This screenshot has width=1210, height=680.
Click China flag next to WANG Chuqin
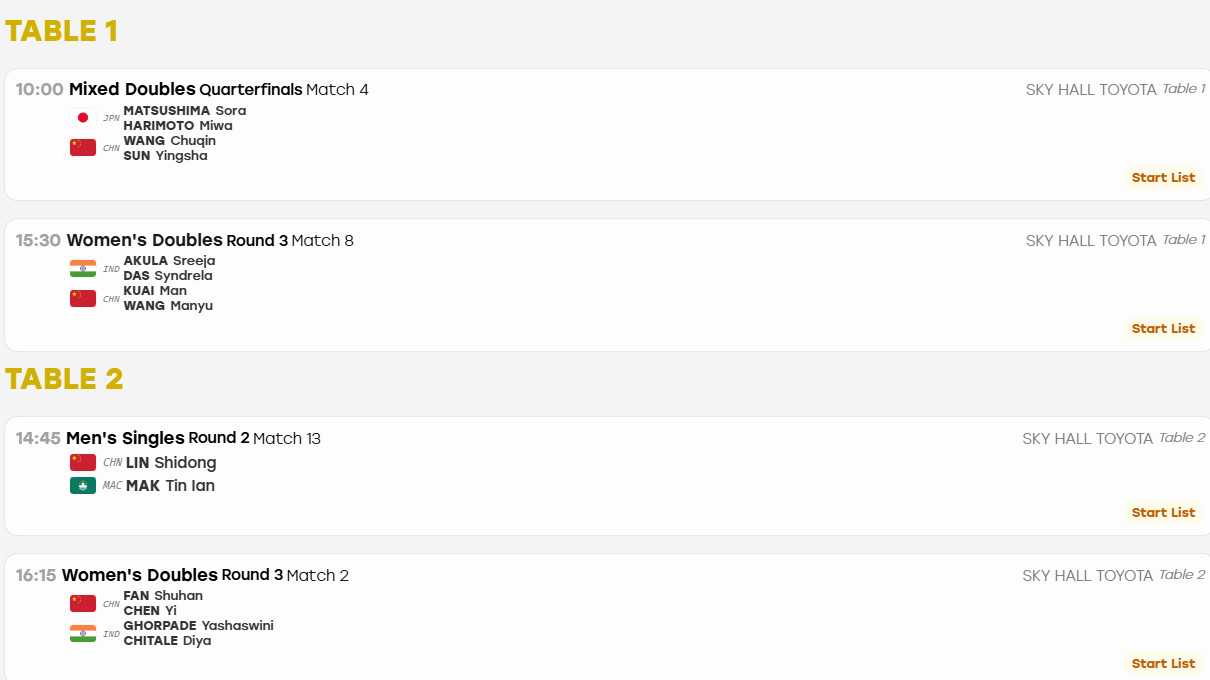tap(83, 148)
